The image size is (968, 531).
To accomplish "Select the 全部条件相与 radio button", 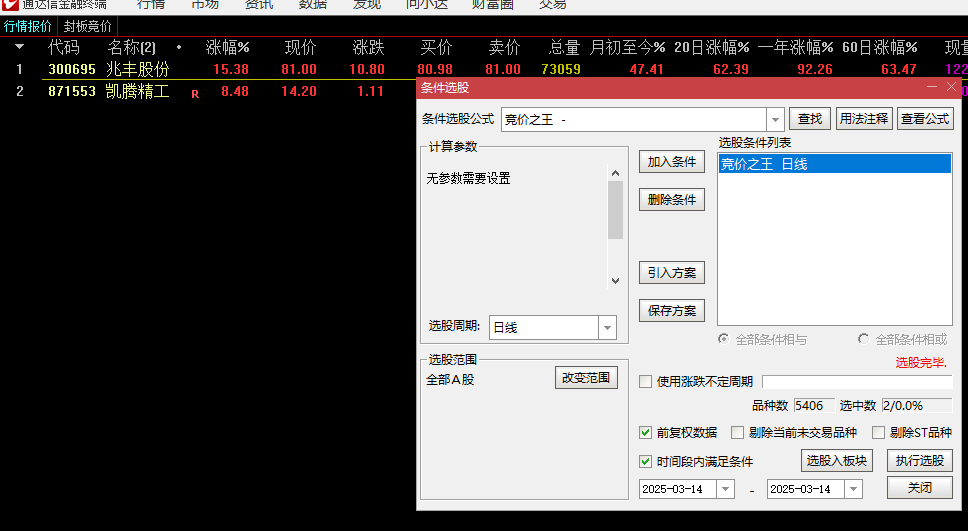I will pos(724,339).
